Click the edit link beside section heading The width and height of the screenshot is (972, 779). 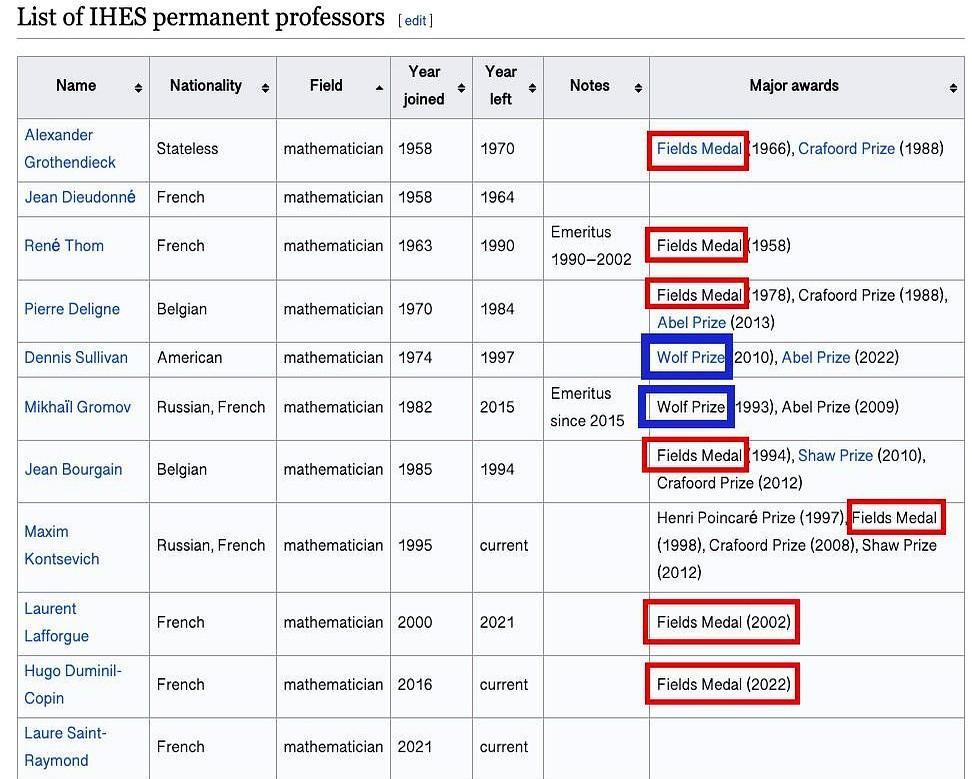[x=415, y=20]
